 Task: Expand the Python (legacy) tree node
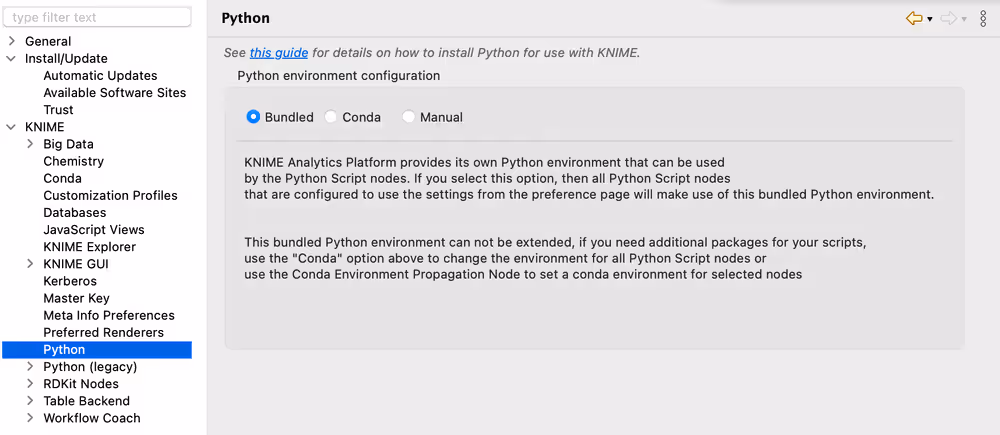31,367
